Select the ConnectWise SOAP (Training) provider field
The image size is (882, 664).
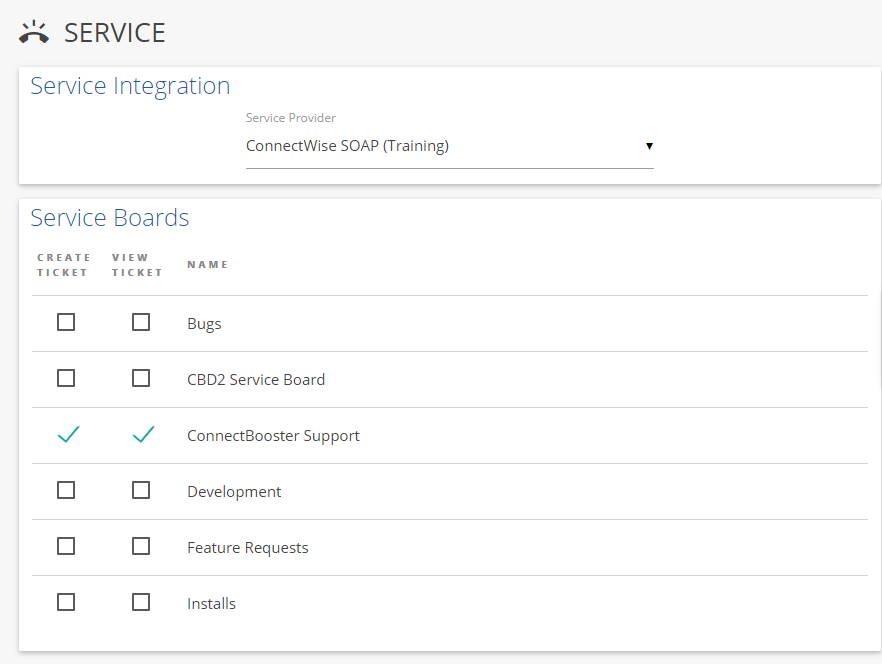(x=449, y=146)
